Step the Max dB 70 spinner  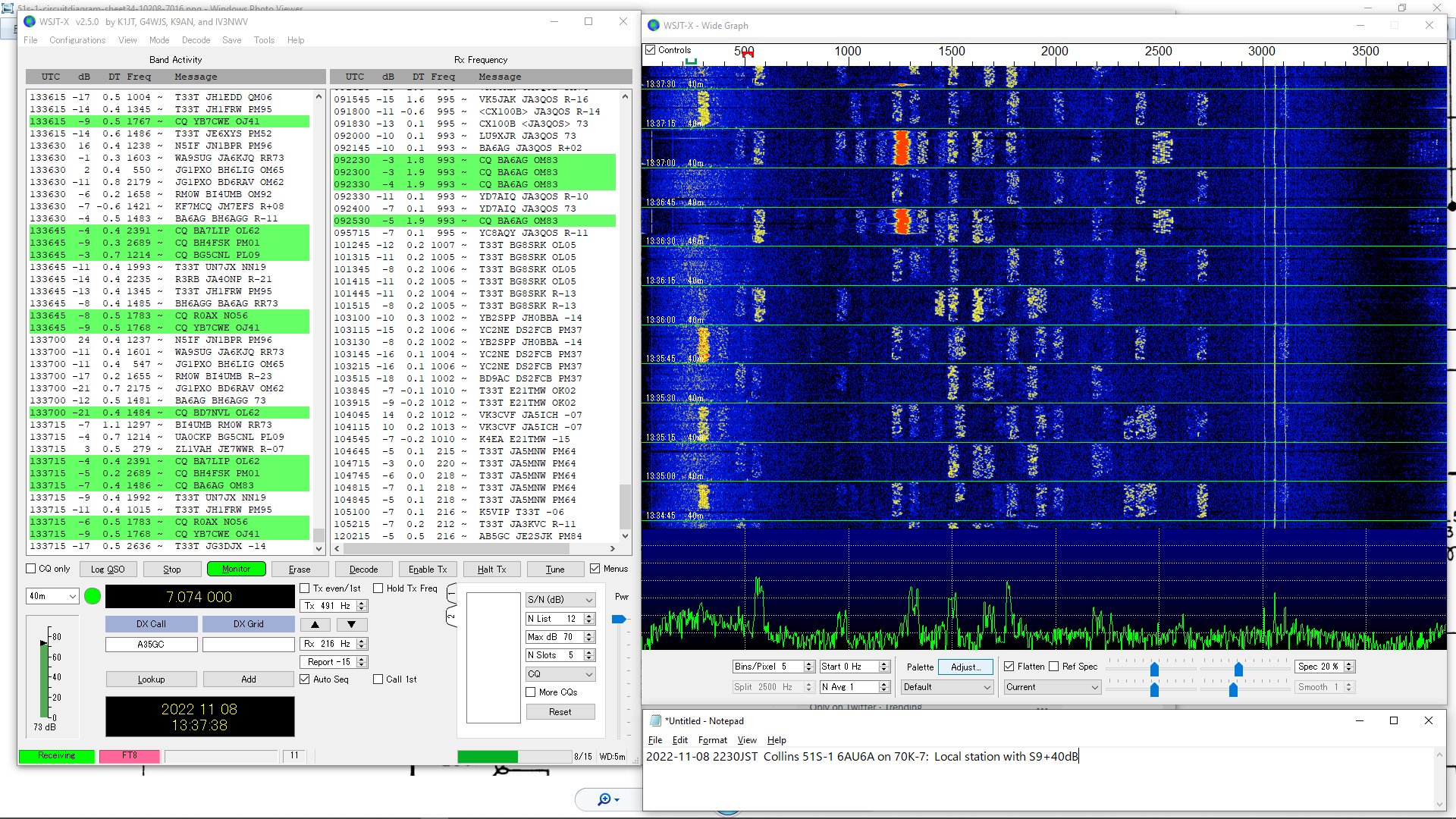pyautogui.click(x=589, y=637)
